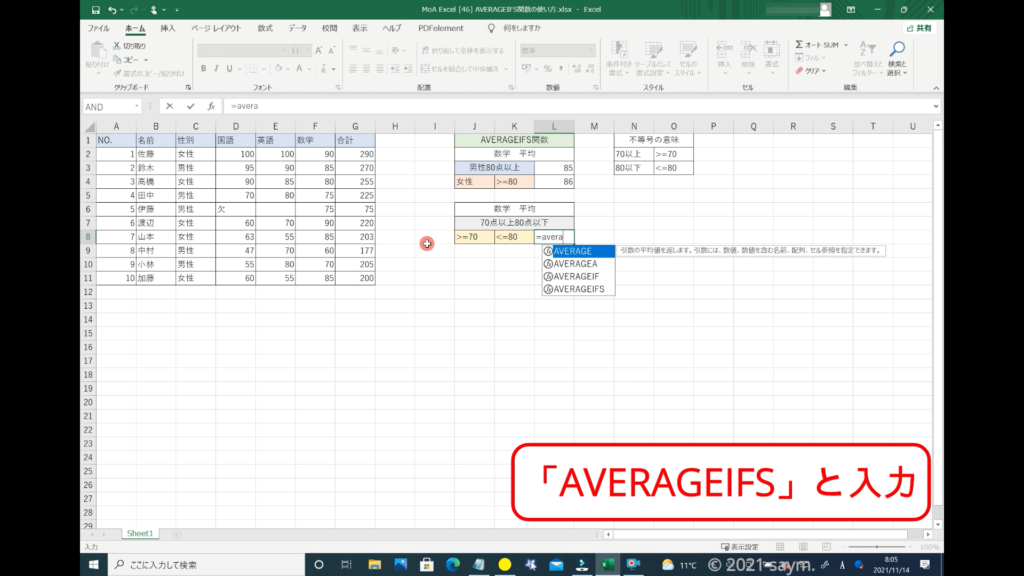Image resolution: width=1024 pixels, height=576 pixels.
Task: Select AVERAGEIFS from the autocomplete list
Action: 577,289
